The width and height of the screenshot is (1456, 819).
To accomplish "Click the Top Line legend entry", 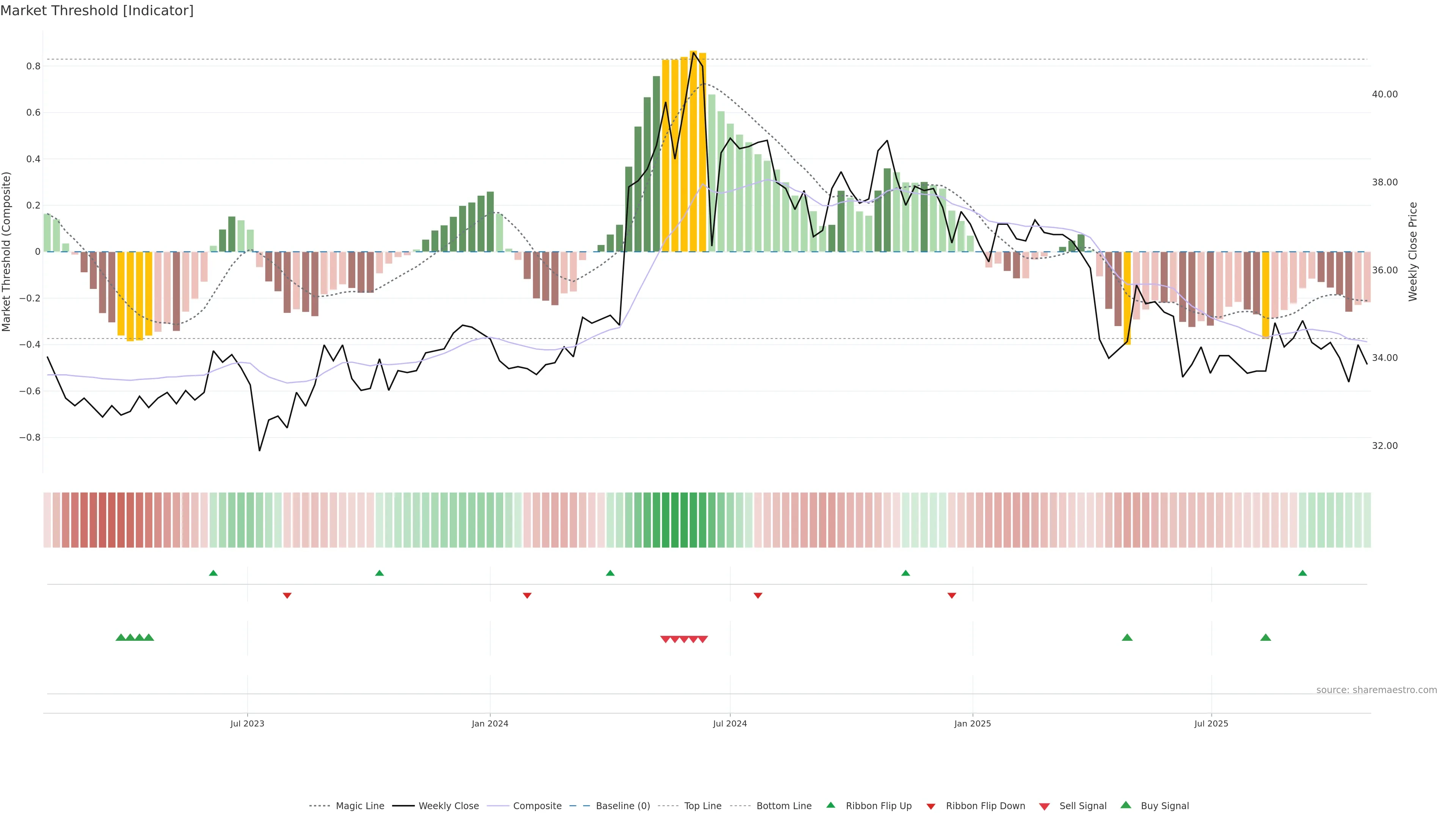I will coord(703,806).
